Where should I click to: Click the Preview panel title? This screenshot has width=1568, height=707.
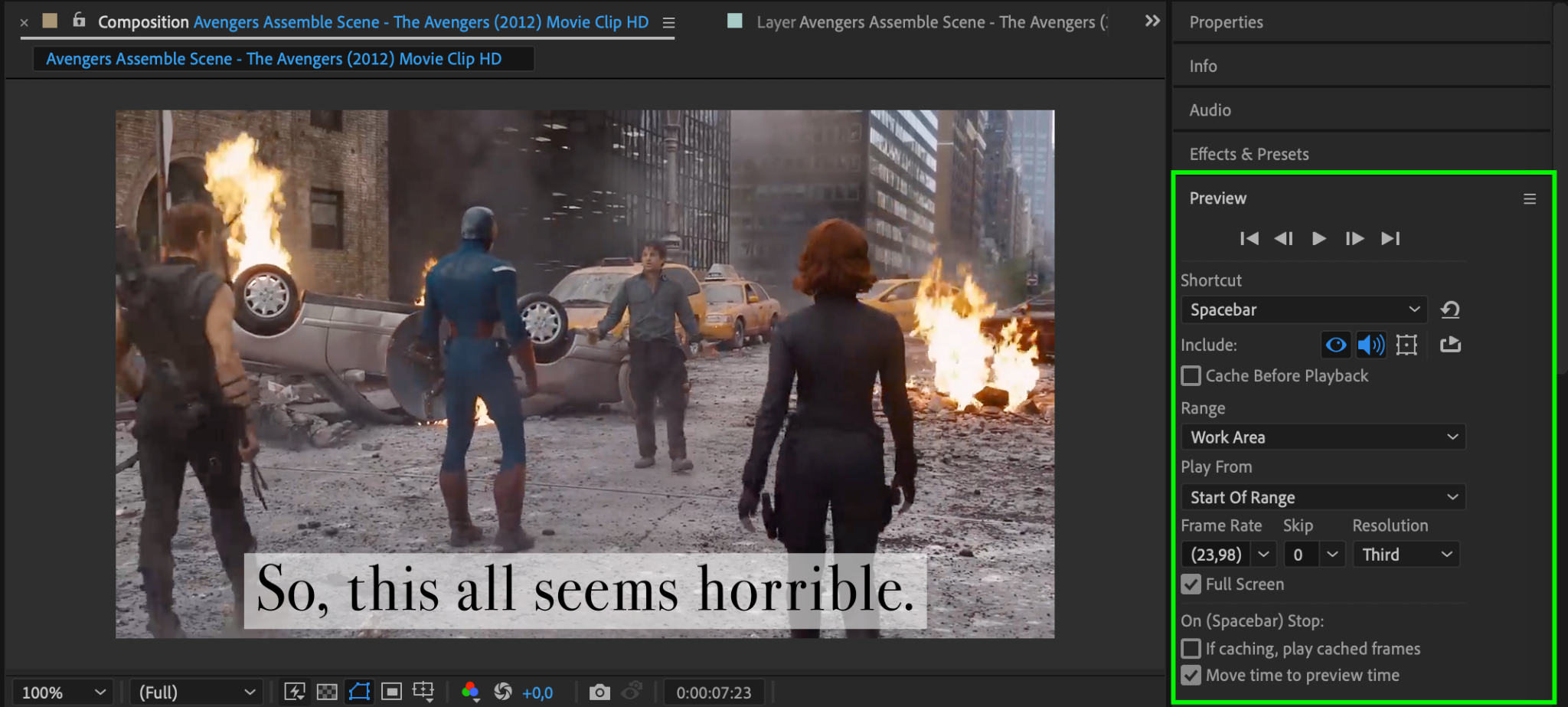[1217, 198]
